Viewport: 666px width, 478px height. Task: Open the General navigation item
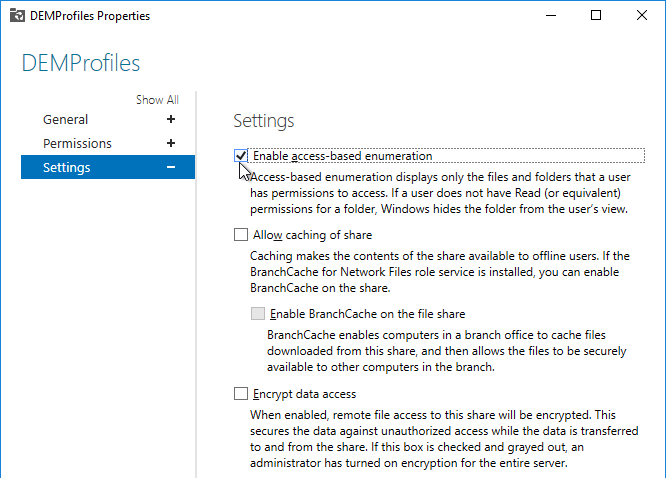pyautogui.click(x=65, y=119)
